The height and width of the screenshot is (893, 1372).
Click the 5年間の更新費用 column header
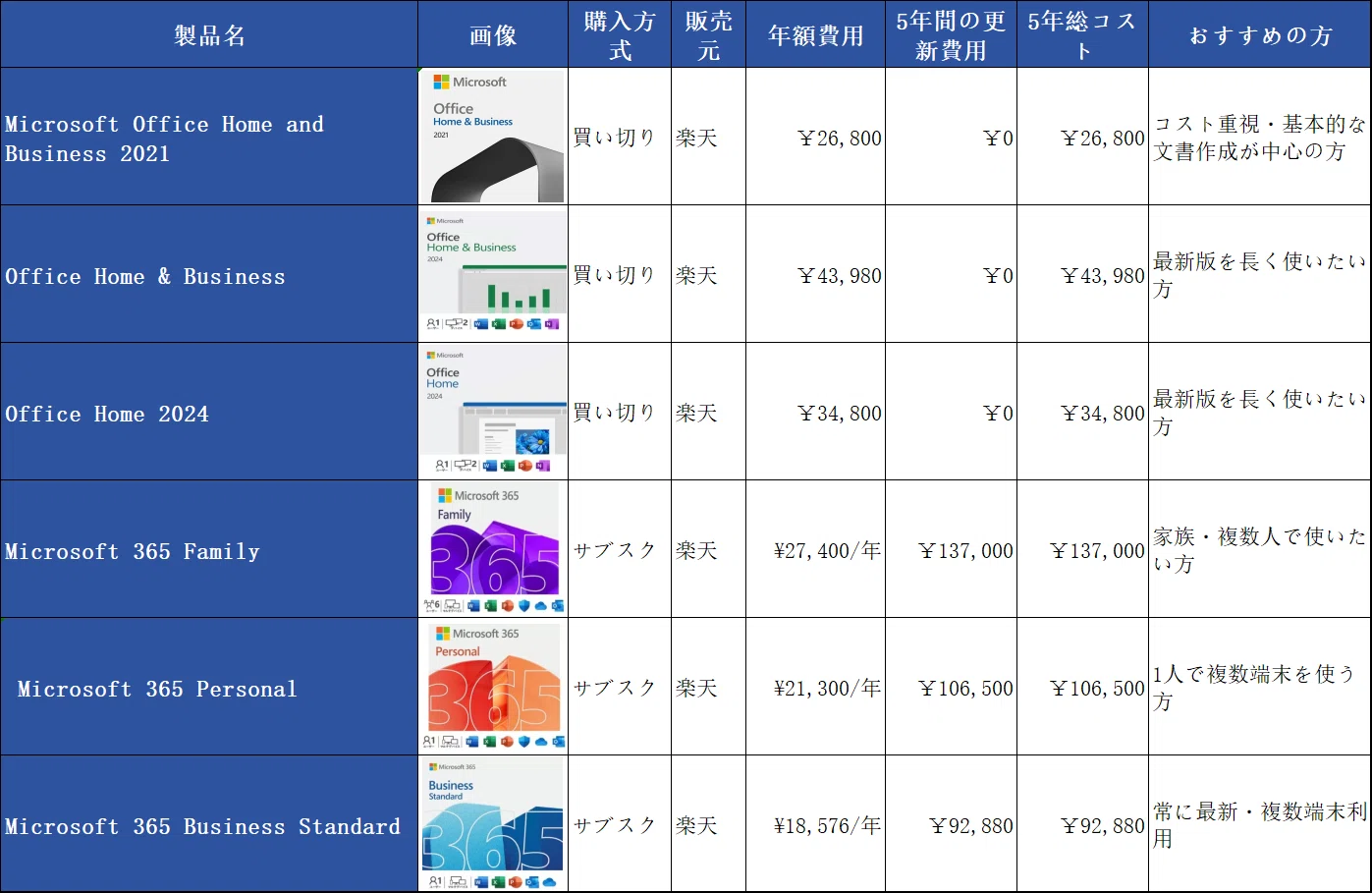point(951,34)
